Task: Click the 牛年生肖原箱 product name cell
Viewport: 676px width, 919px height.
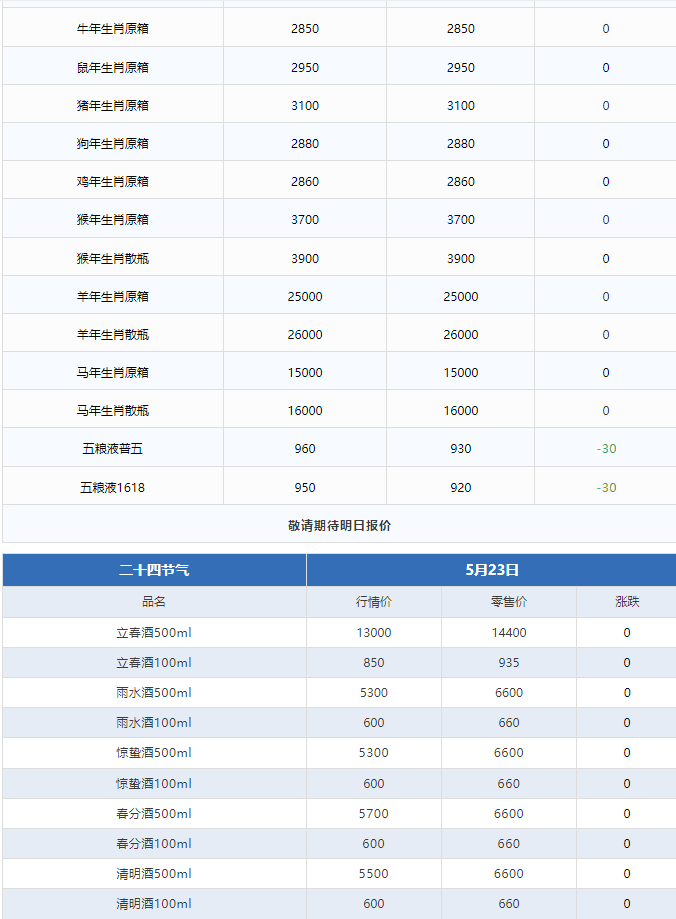Action: pos(113,29)
